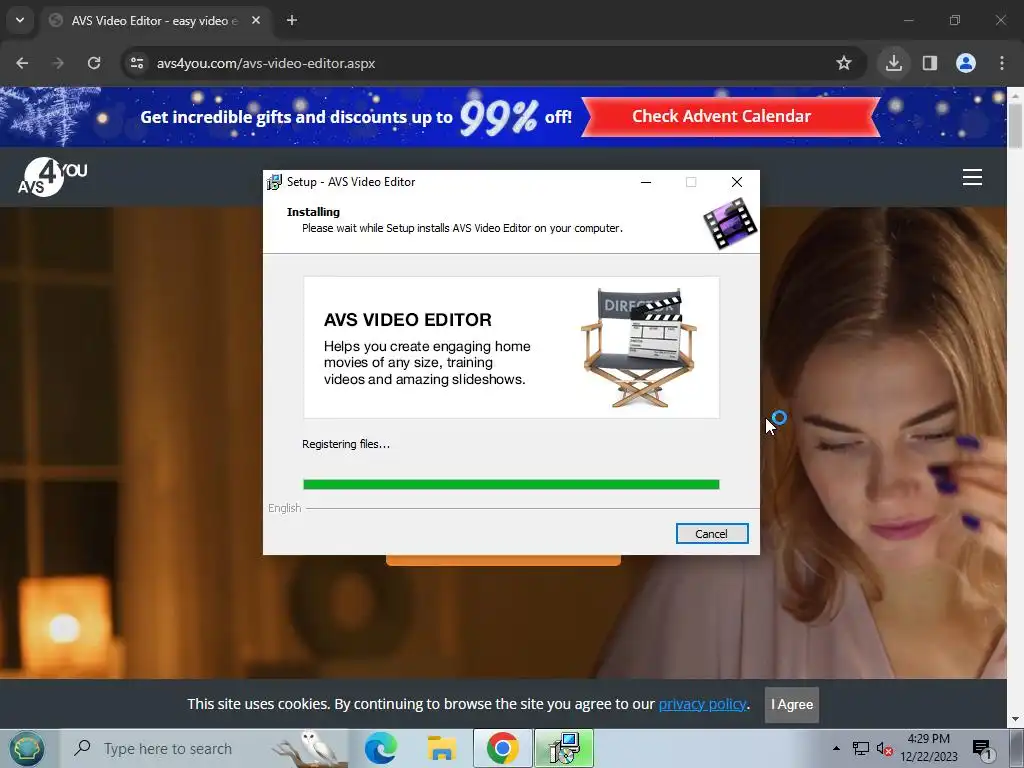Viewport: 1024px width, 768px height.
Task: View site information icon in address bar
Action: 137,63
